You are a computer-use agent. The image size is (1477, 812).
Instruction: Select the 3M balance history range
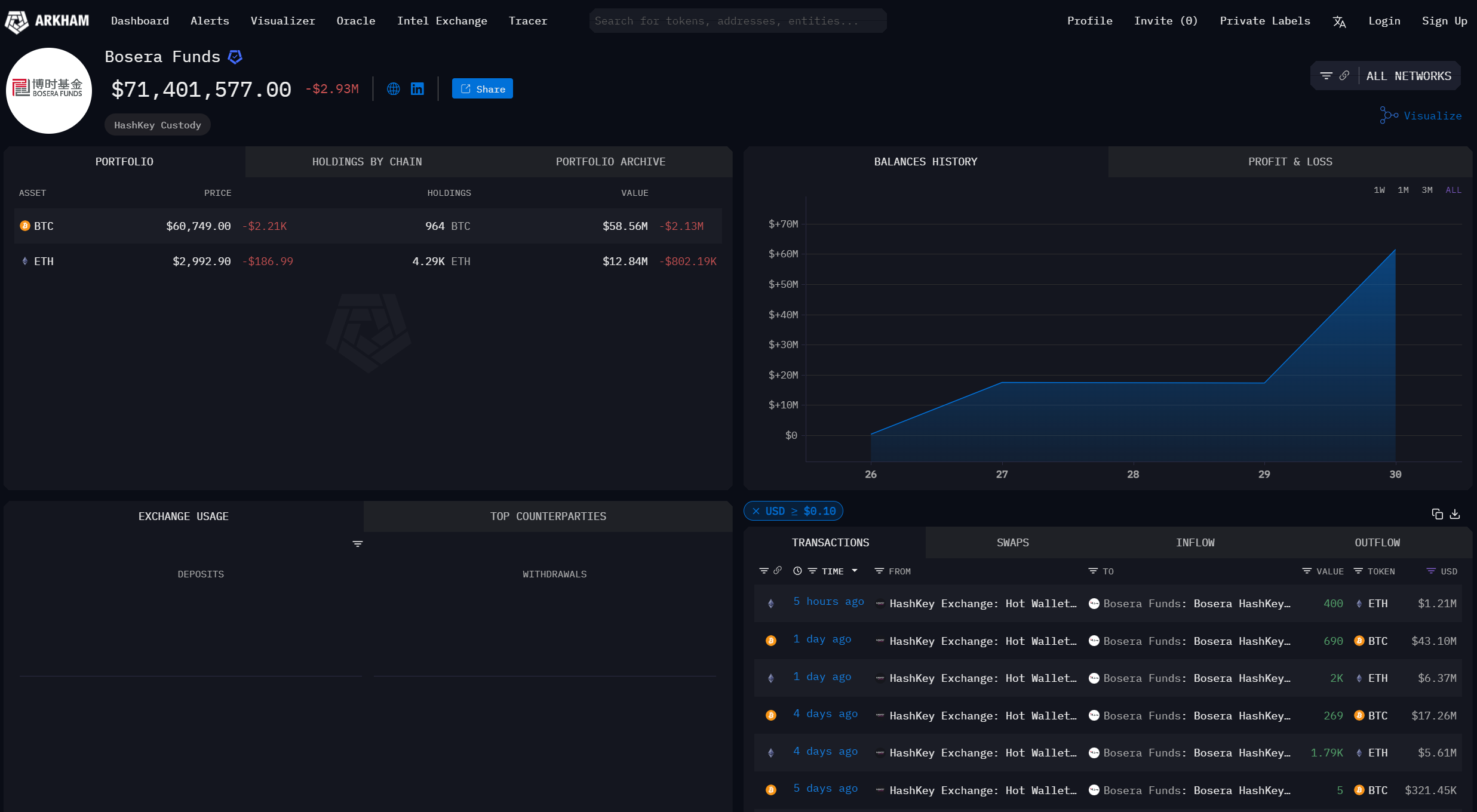pyautogui.click(x=1427, y=190)
